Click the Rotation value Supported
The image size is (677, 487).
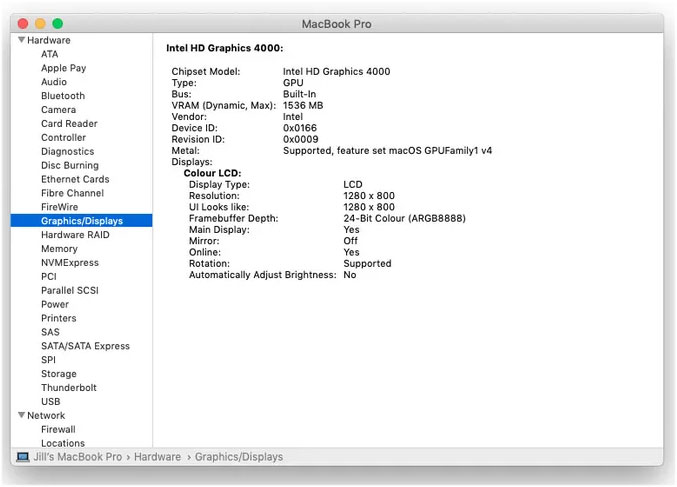coord(367,263)
